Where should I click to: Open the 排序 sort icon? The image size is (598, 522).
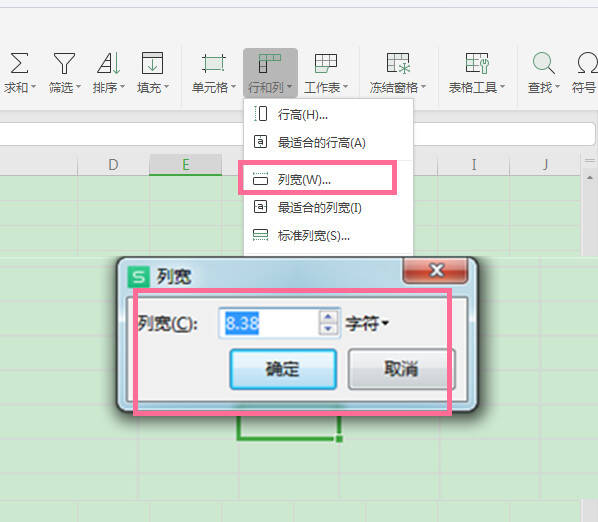(109, 63)
